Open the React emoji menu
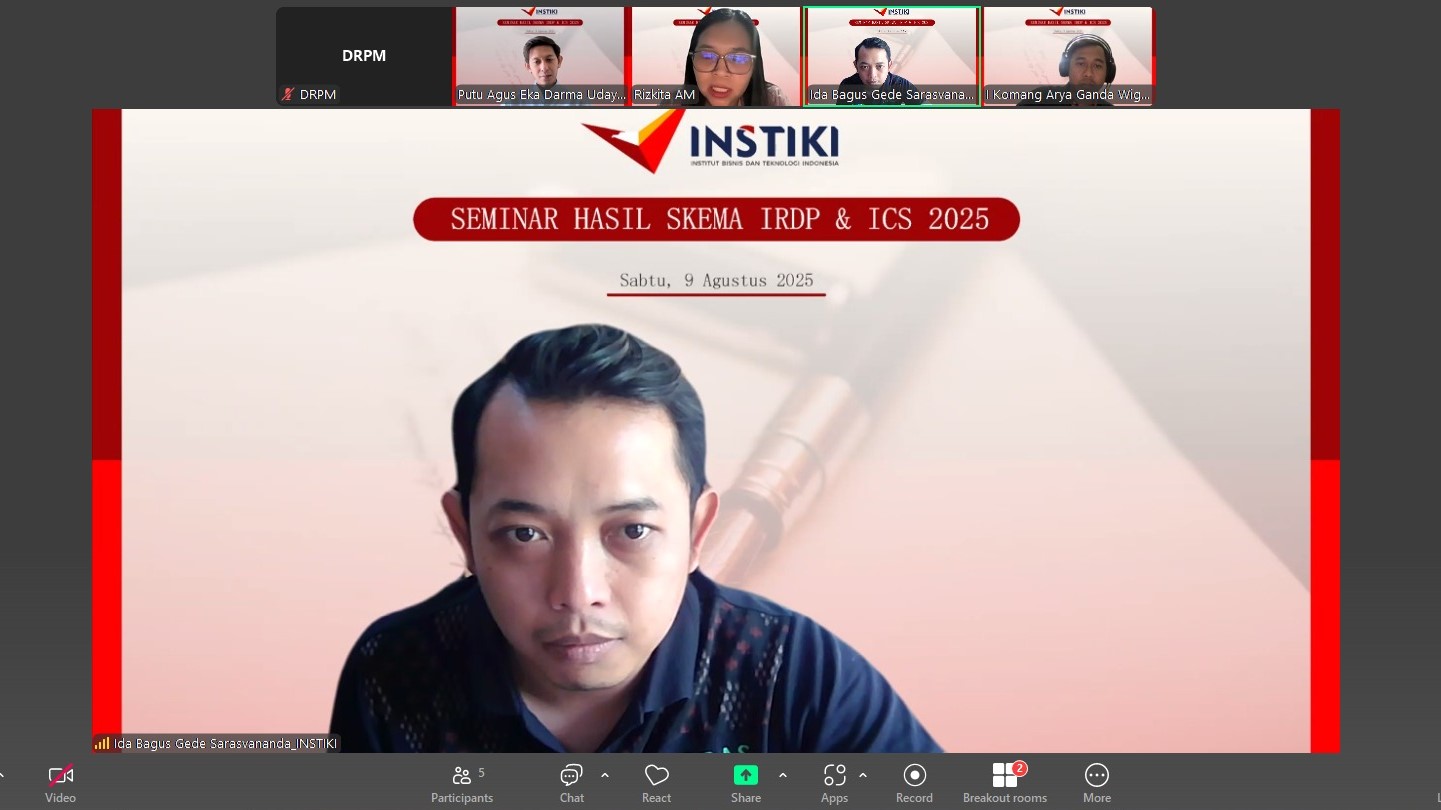This screenshot has width=1441, height=810. (656, 776)
